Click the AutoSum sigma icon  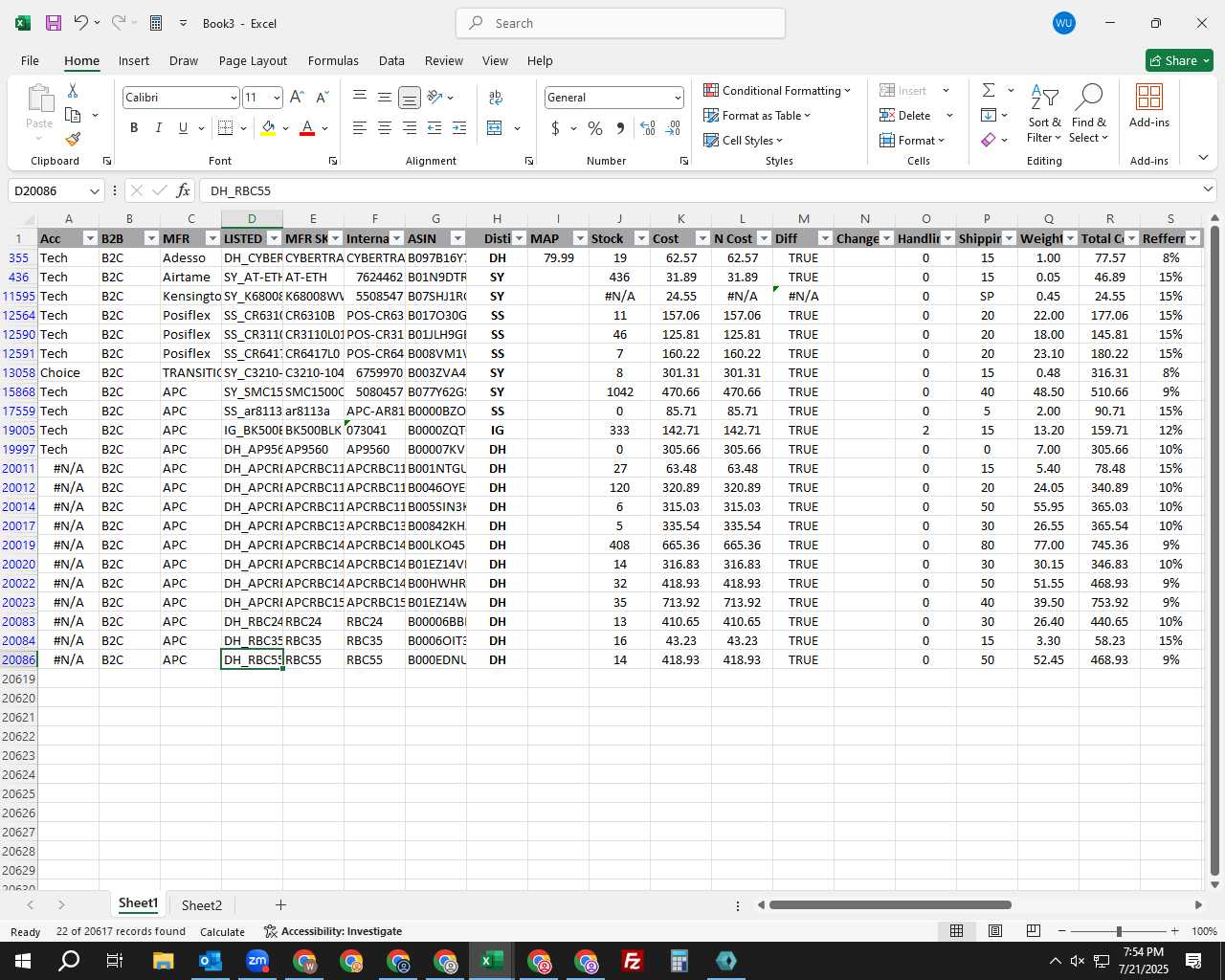pyautogui.click(x=989, y=90)
